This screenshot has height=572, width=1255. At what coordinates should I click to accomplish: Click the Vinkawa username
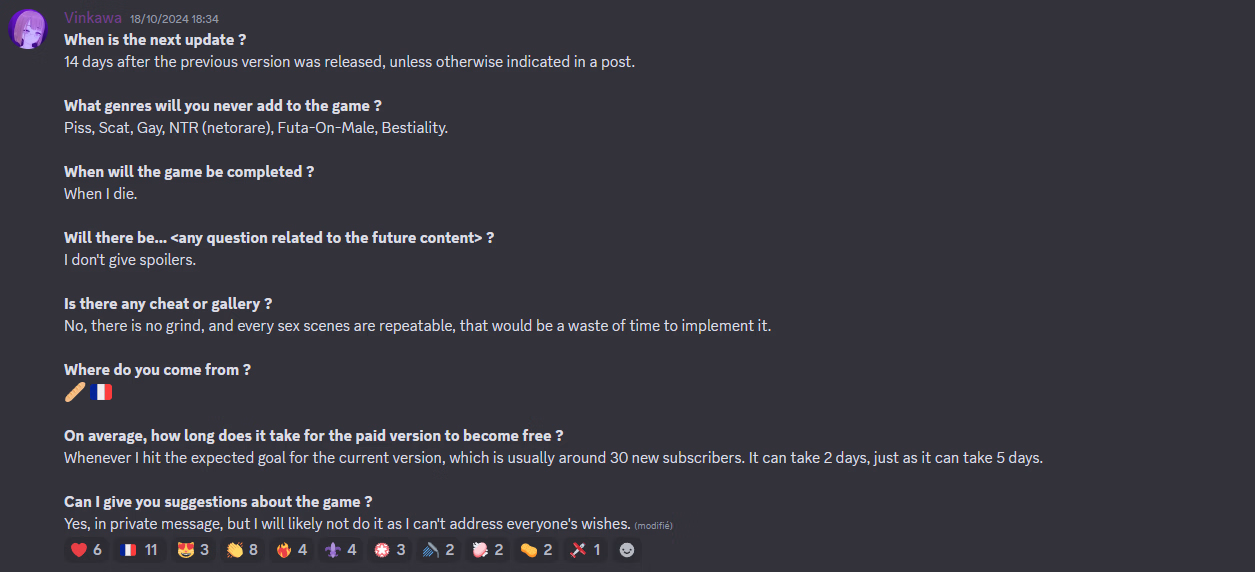[x=93, y=18]
